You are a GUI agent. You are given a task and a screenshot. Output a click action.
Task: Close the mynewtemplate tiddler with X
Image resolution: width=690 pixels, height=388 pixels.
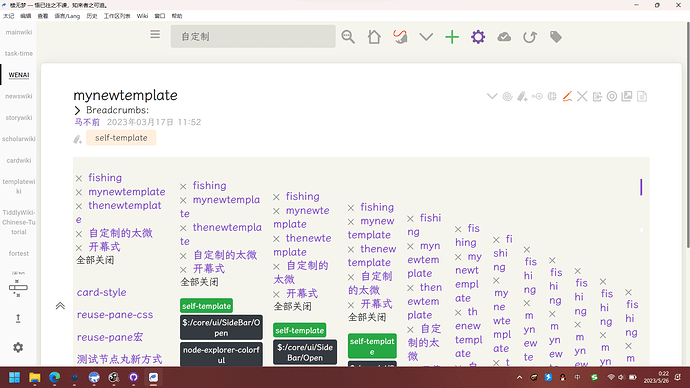pos(582,96)
